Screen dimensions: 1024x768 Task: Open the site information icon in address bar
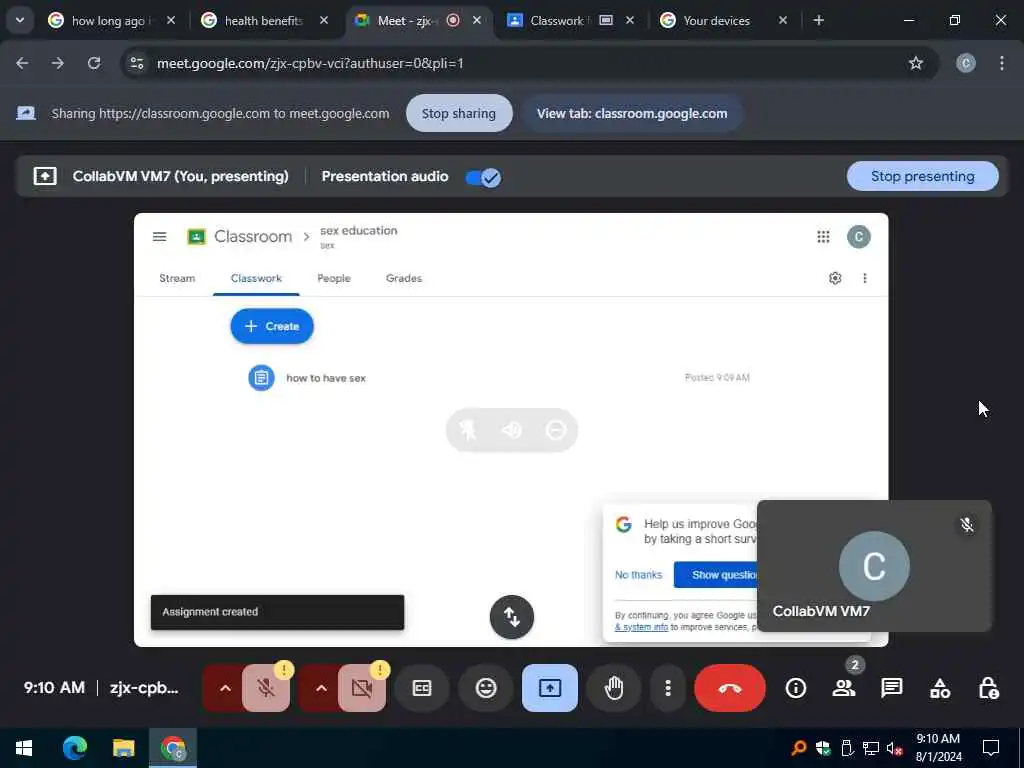pos(137,63)
